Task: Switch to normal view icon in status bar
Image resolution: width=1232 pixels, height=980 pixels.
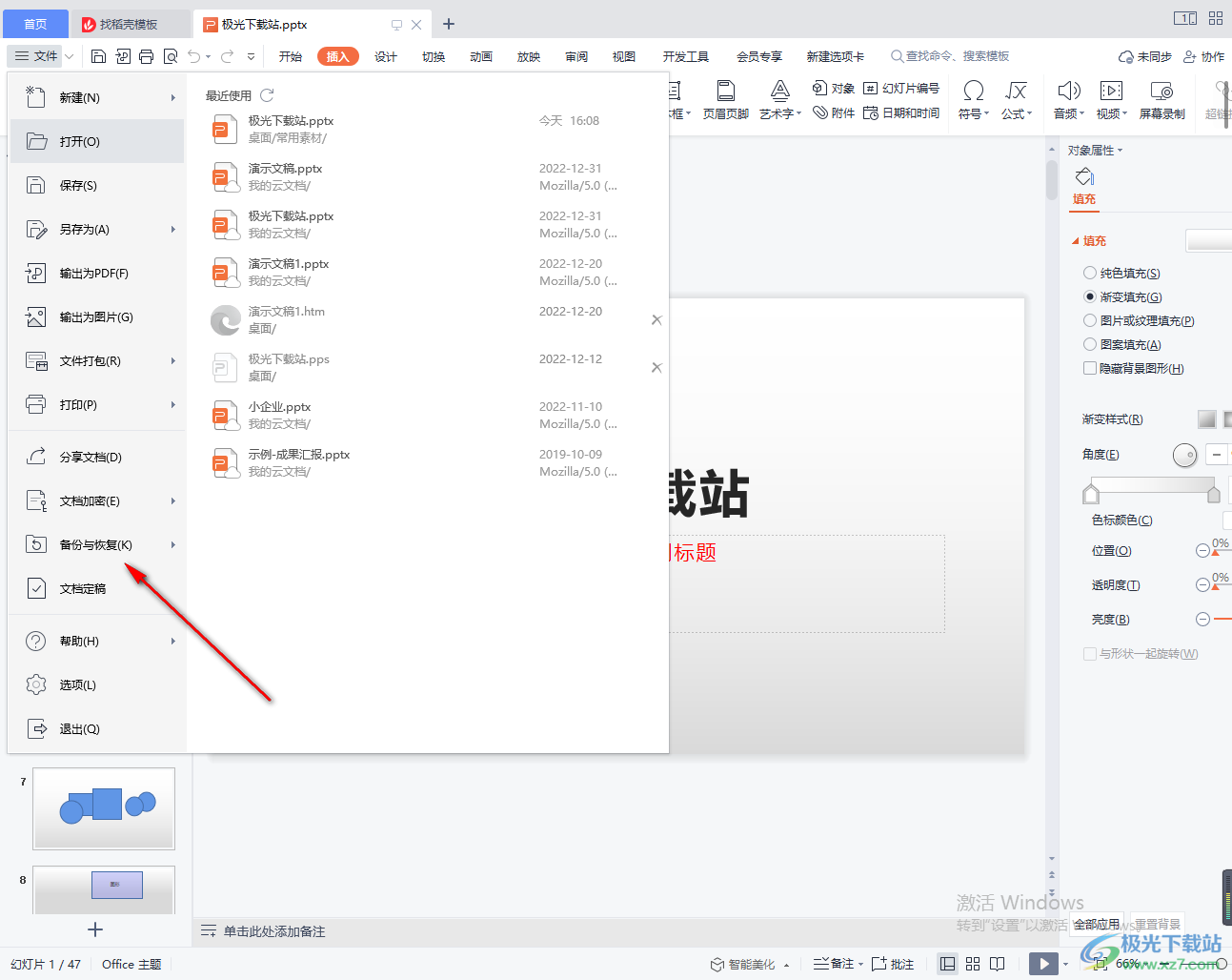Action: pos(947,964)
